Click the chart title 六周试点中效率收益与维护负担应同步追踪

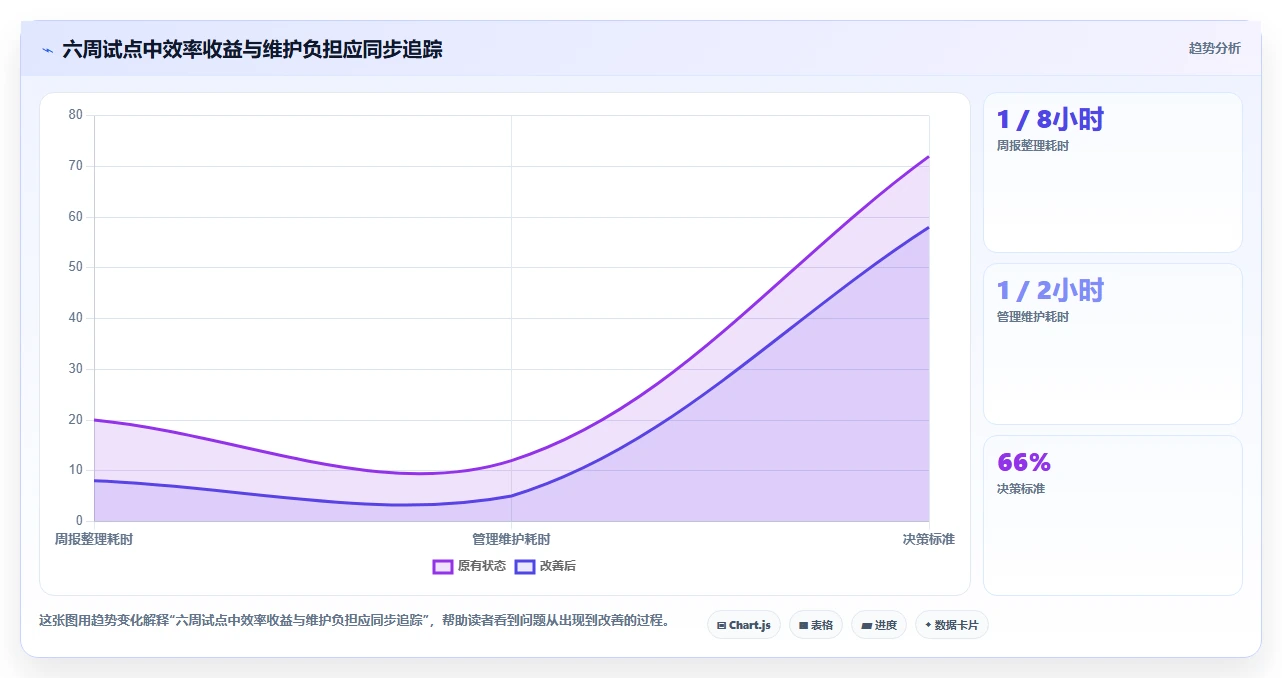pos(252,49)
